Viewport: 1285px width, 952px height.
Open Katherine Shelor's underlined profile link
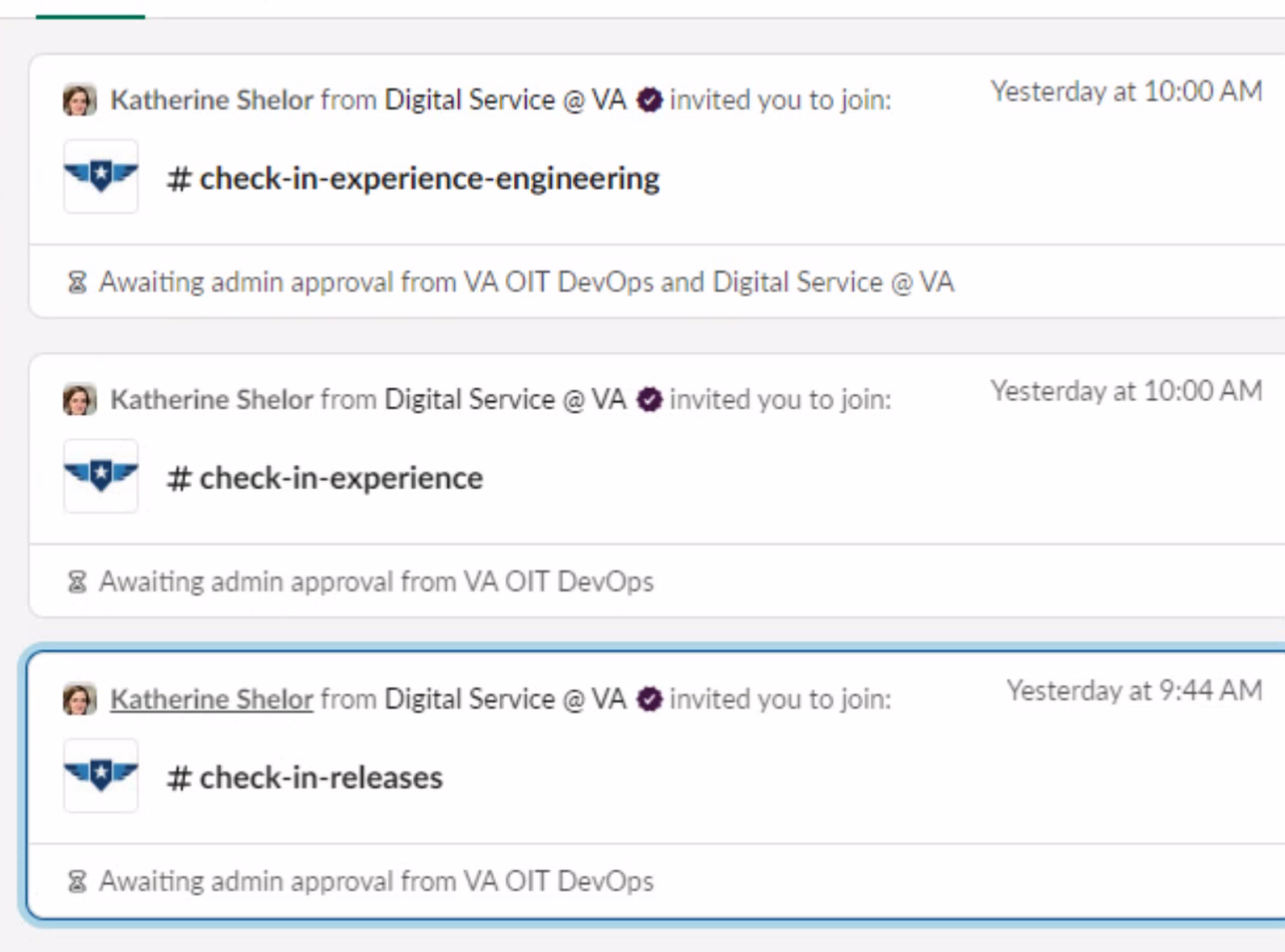(211, 698)
